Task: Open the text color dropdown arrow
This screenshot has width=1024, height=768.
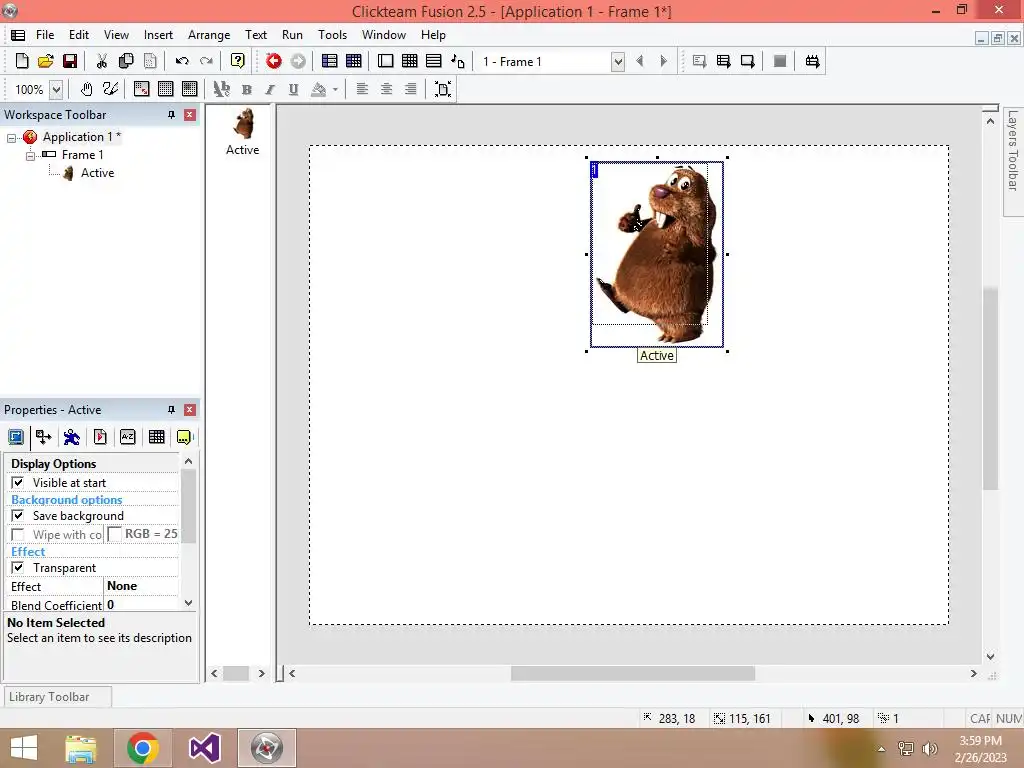Action: (335, 89)
